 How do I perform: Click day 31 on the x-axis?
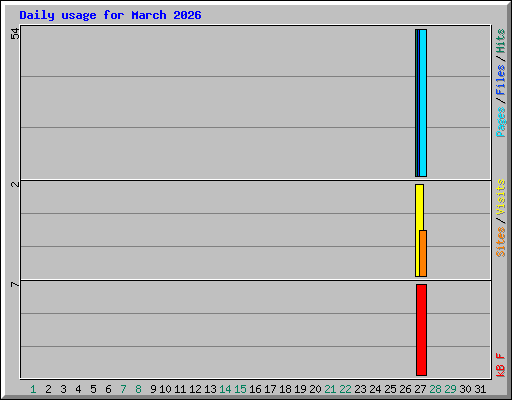[480, 389]
